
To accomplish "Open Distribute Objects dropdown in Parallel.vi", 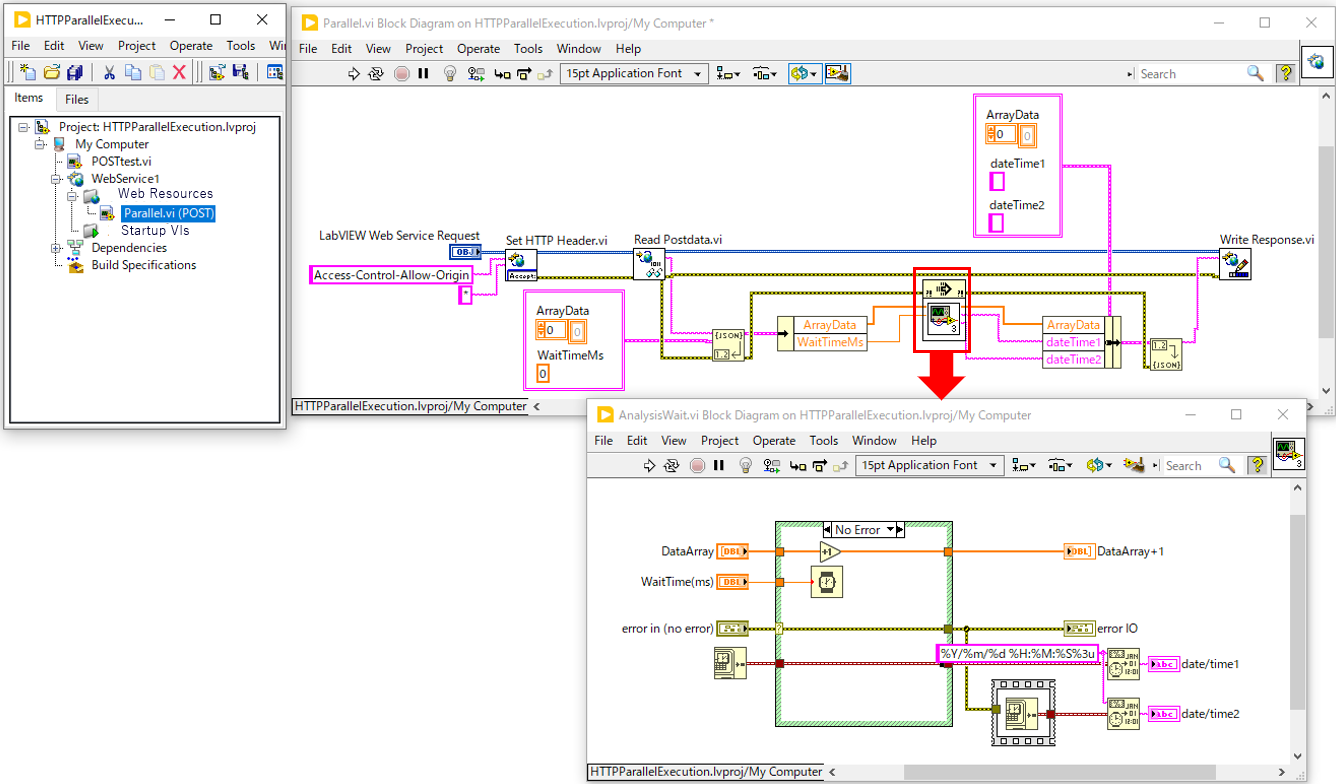I will pyautogui.click(x=765, y=73).
